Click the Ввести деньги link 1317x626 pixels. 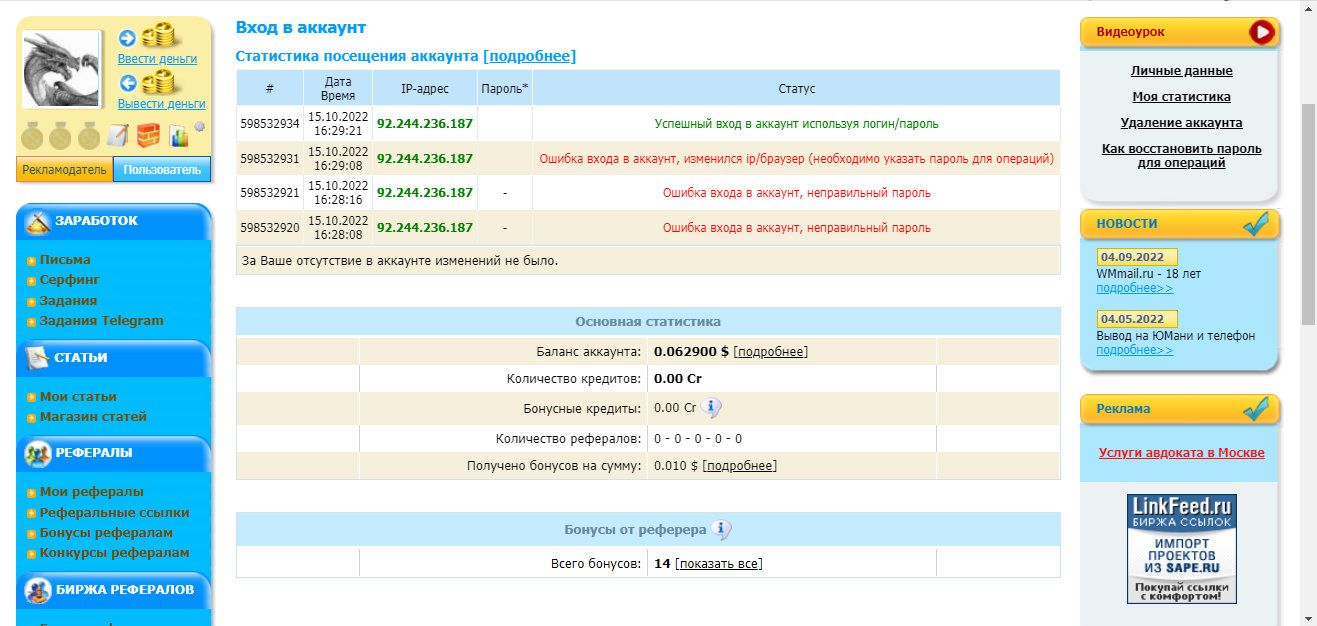pos(158,59)
